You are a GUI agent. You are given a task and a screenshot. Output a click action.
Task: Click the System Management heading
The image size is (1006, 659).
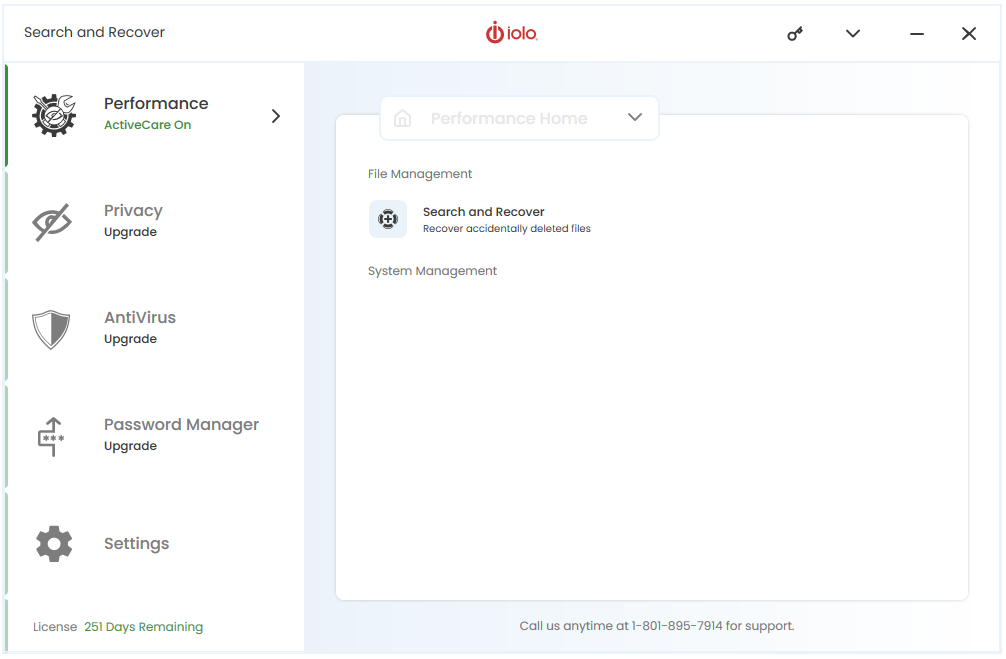click(x=432, y=271)
